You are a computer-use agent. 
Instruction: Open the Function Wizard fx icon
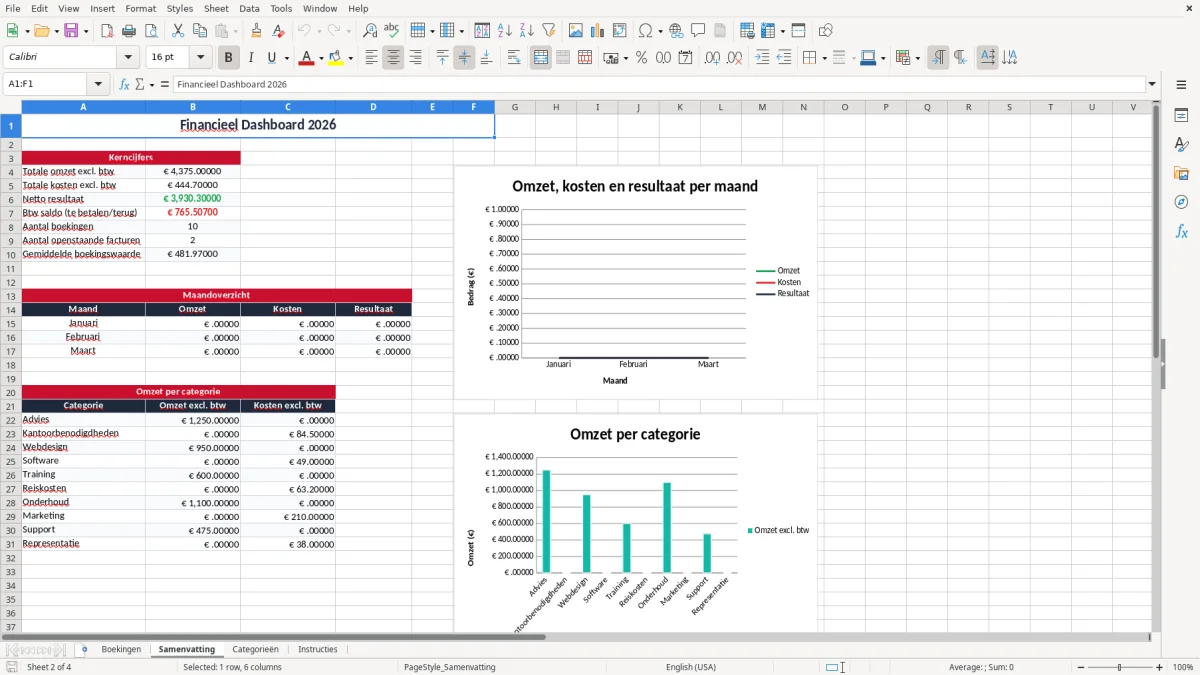coord(124,85)
